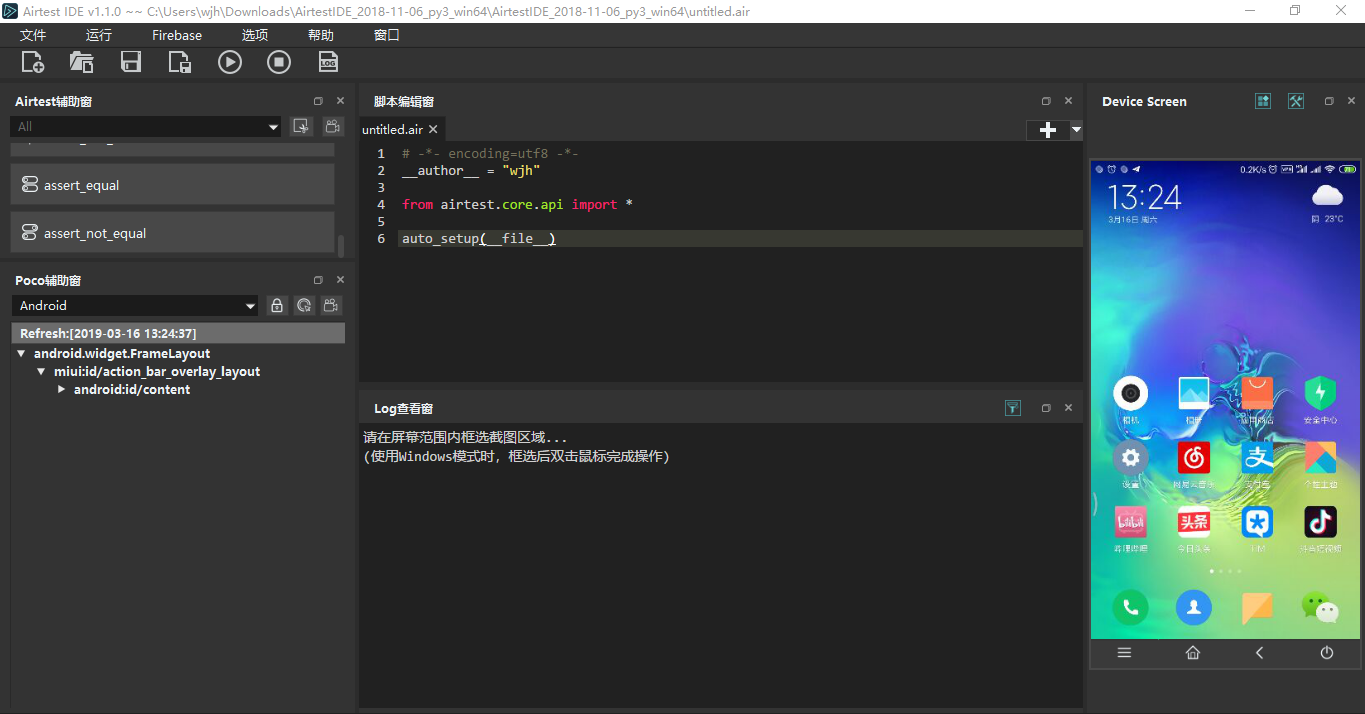The height and width of the screenshot is (714, 1365).
Task: Expand the android:id/content tree node
Action: (62, 389)
